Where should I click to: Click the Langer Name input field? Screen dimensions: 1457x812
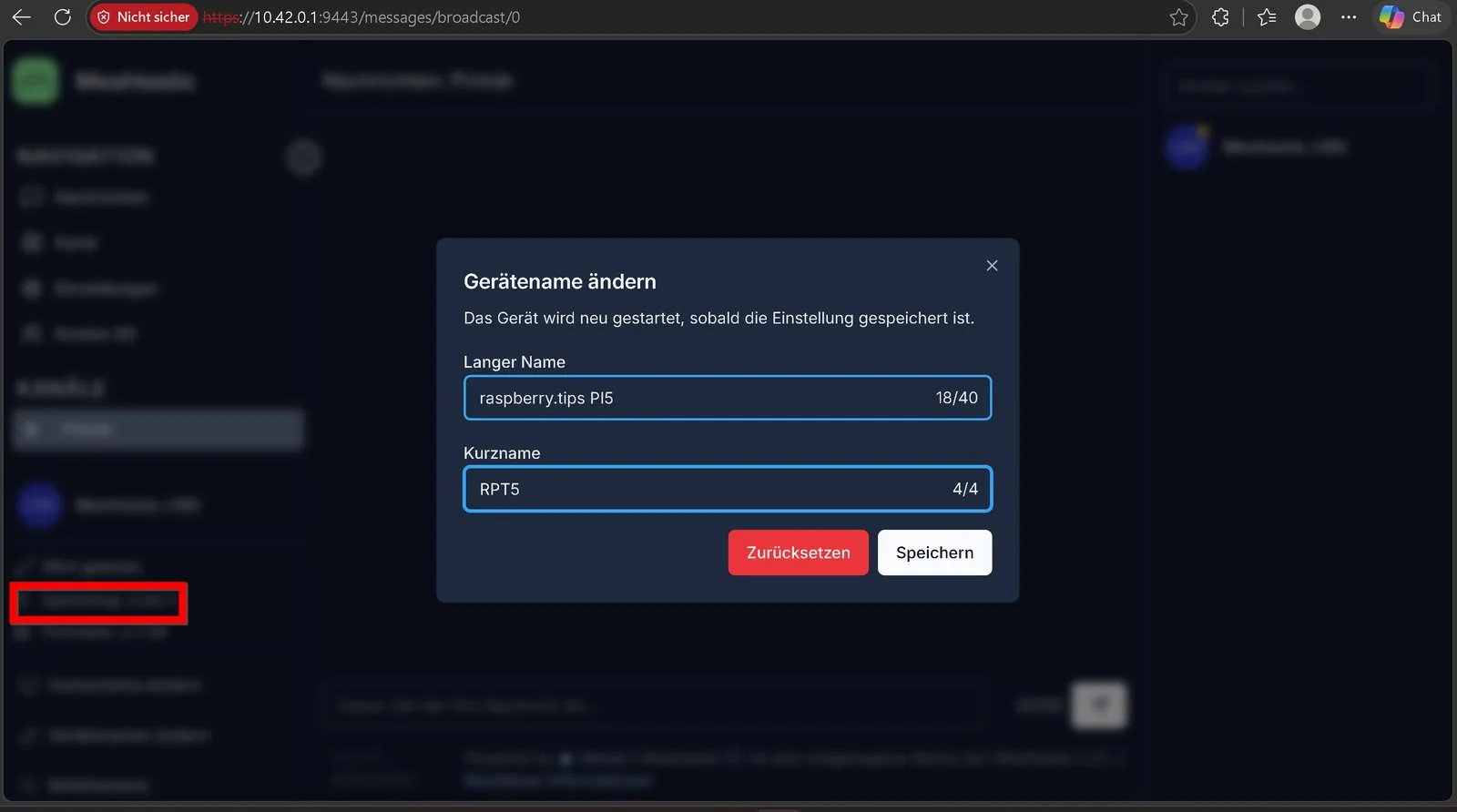tap(728, 398)
